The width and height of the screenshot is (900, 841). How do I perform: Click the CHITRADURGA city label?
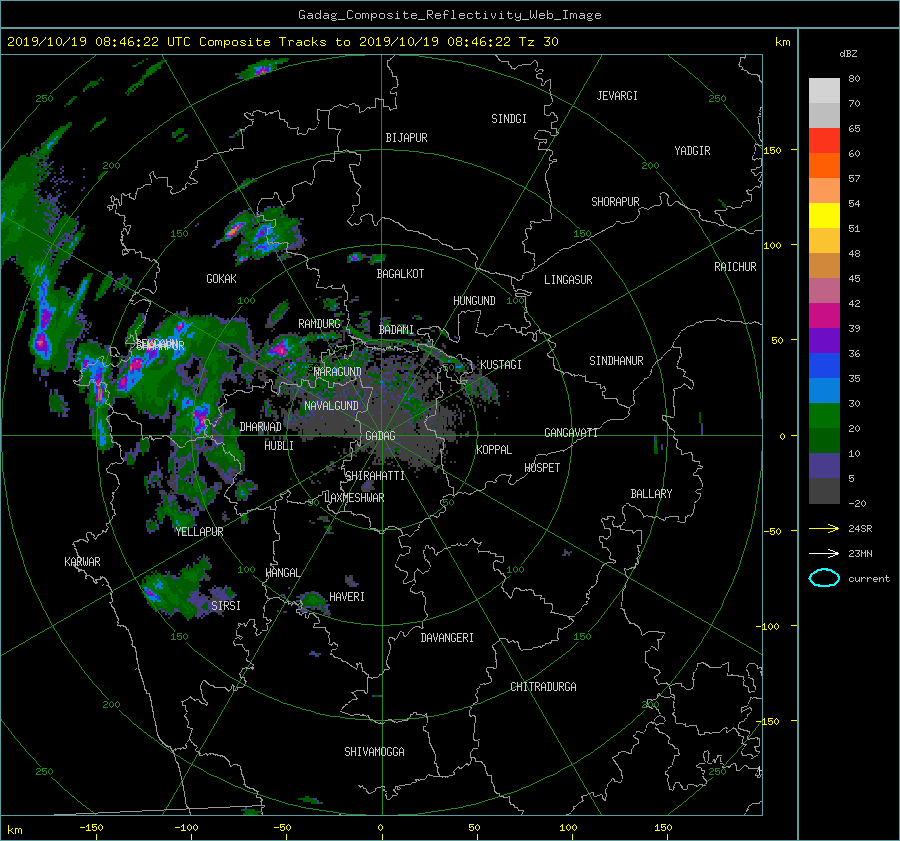[543, 687]
